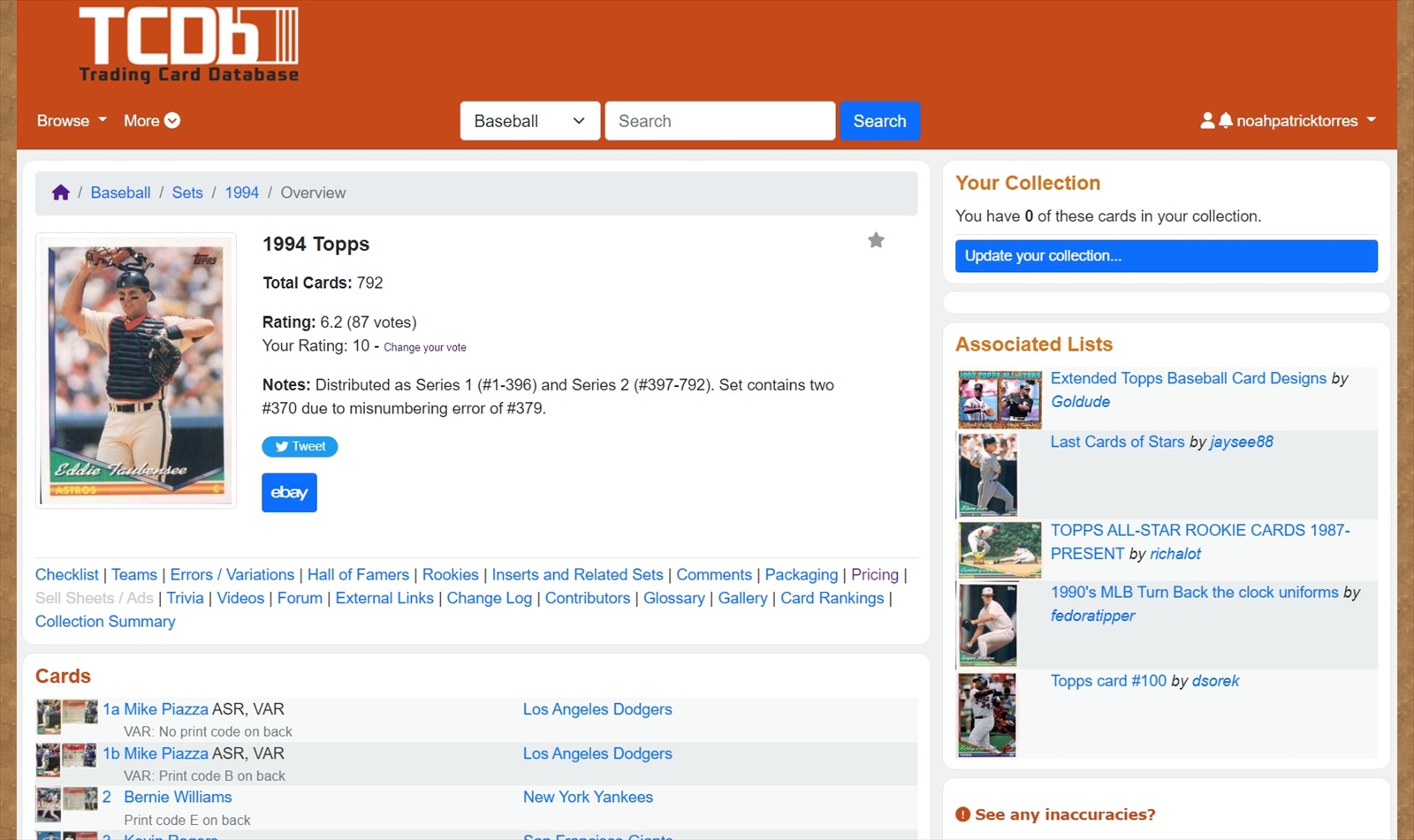Open the notifications bell icon
1414x840 pixels.
point(1225,120)
